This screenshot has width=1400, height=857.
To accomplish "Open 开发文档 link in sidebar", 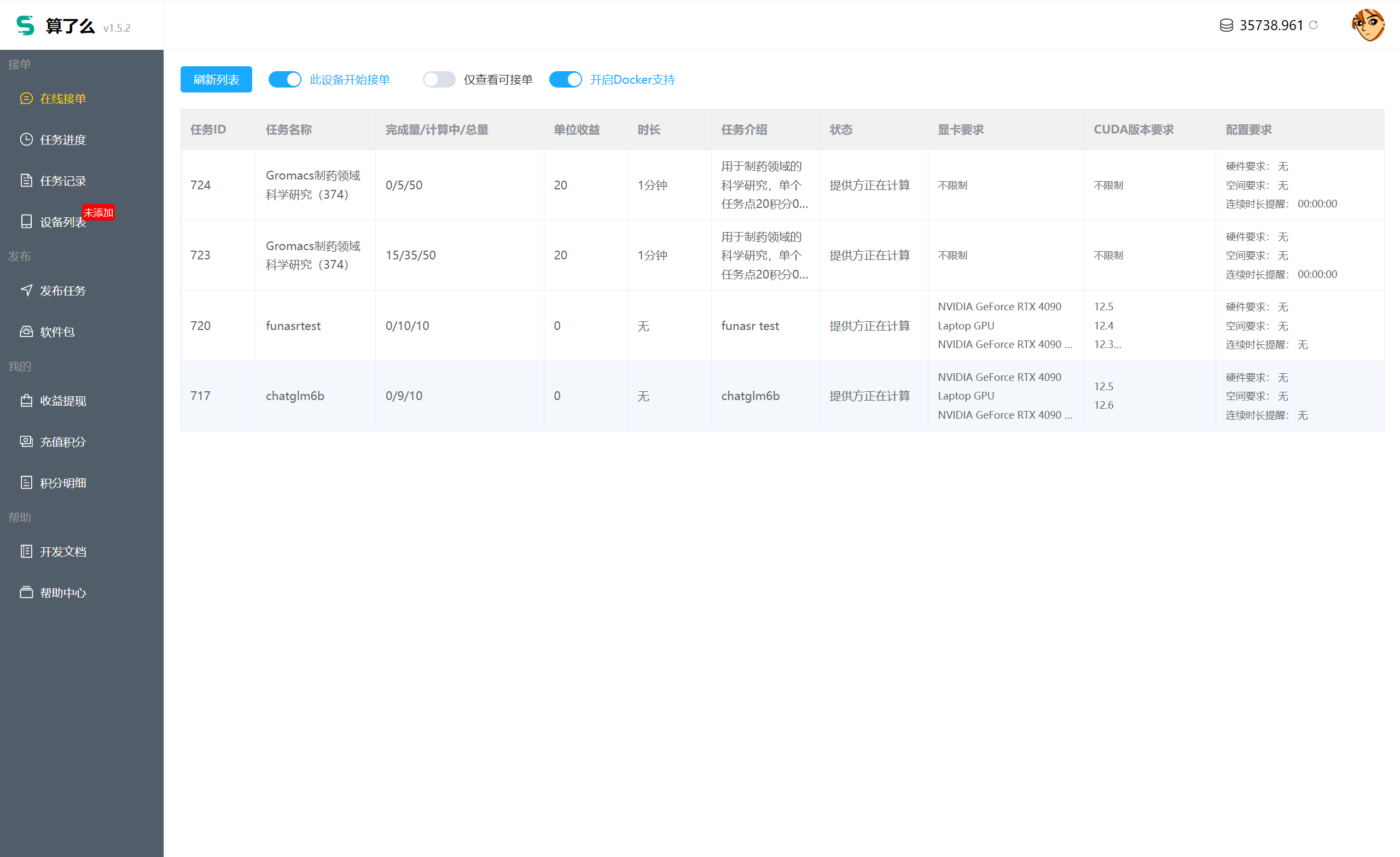I will pos(62,551).
